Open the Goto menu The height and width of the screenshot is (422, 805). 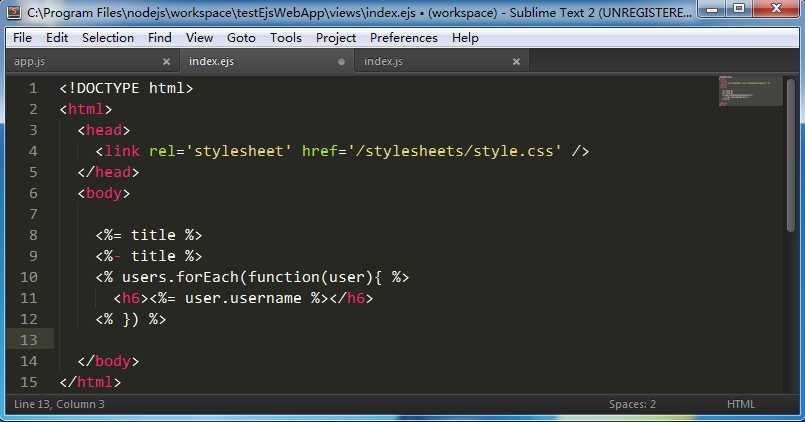241,38
